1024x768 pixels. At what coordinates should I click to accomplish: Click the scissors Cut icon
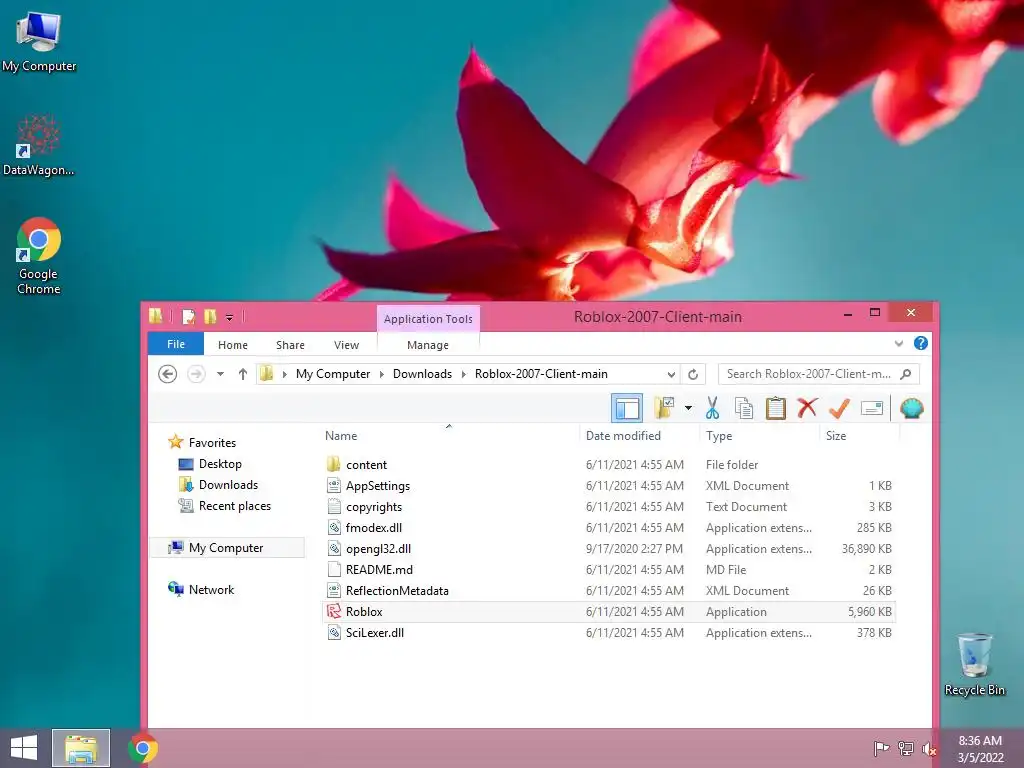click(x=712, y=408)
